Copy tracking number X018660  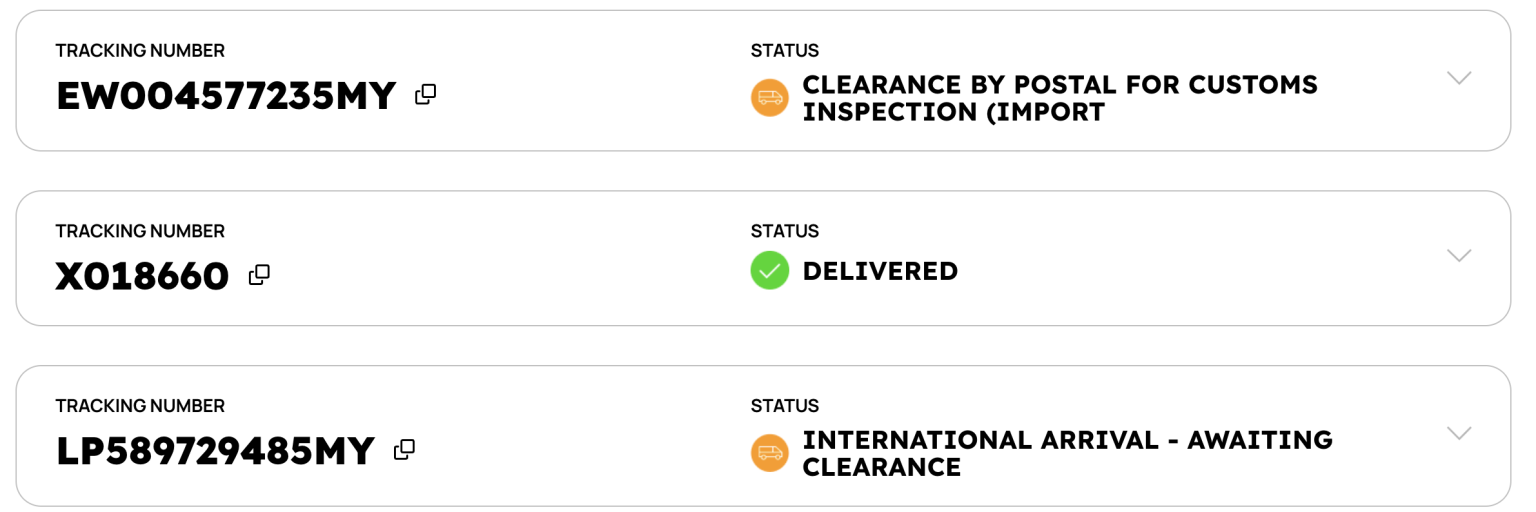pos(259,274)
